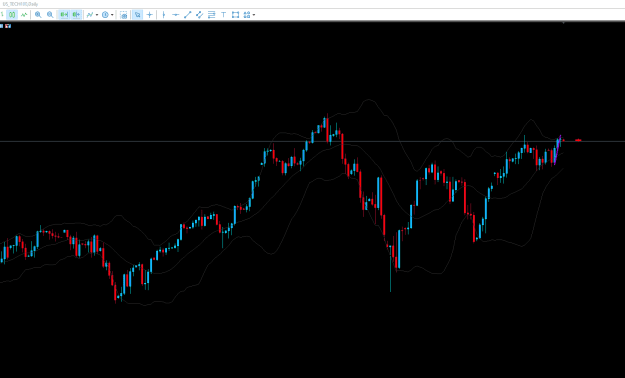Screen dimensions: 625x378
Task: Open the chart periods clock icon
Action: [x=105, y=15]
